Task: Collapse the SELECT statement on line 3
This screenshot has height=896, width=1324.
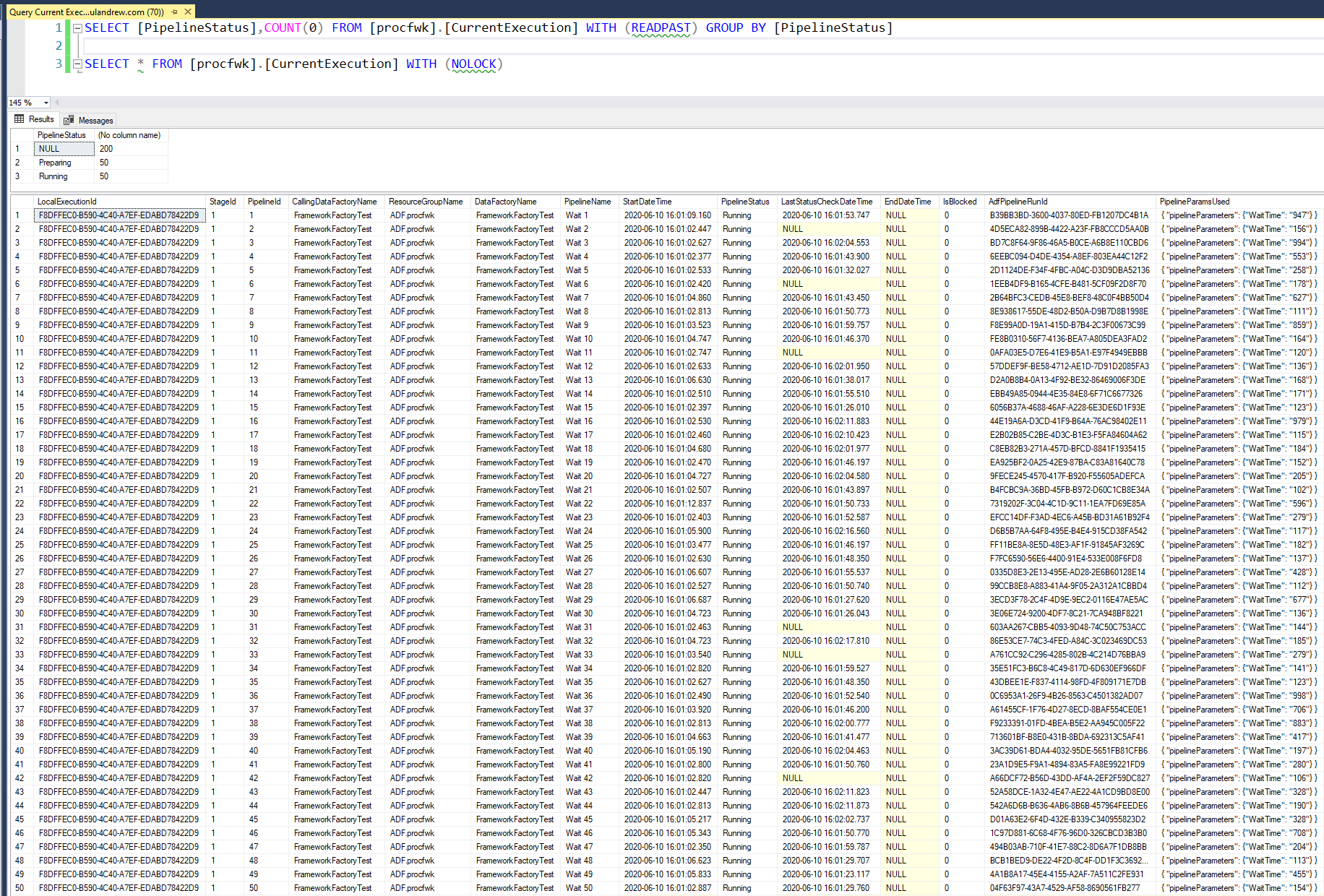Action: point(77,64)
